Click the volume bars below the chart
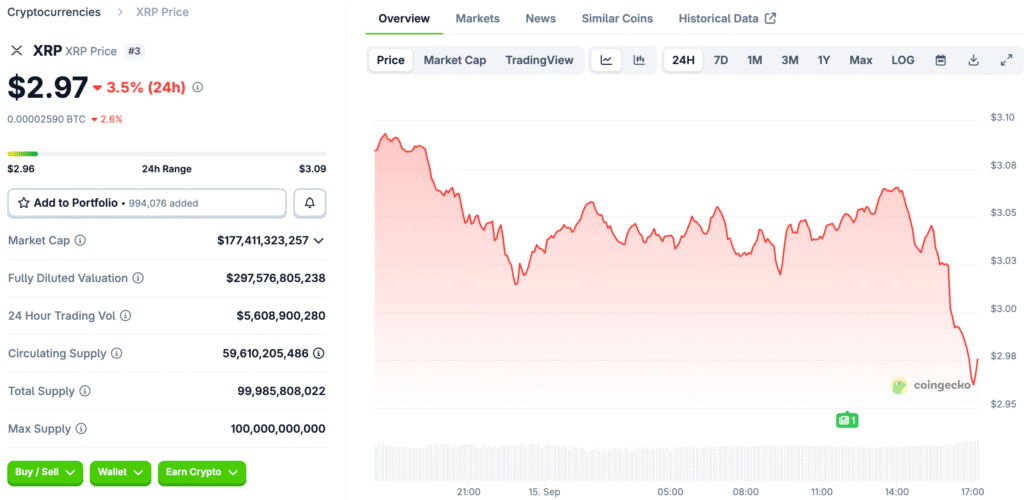 (x=677, y=460)
